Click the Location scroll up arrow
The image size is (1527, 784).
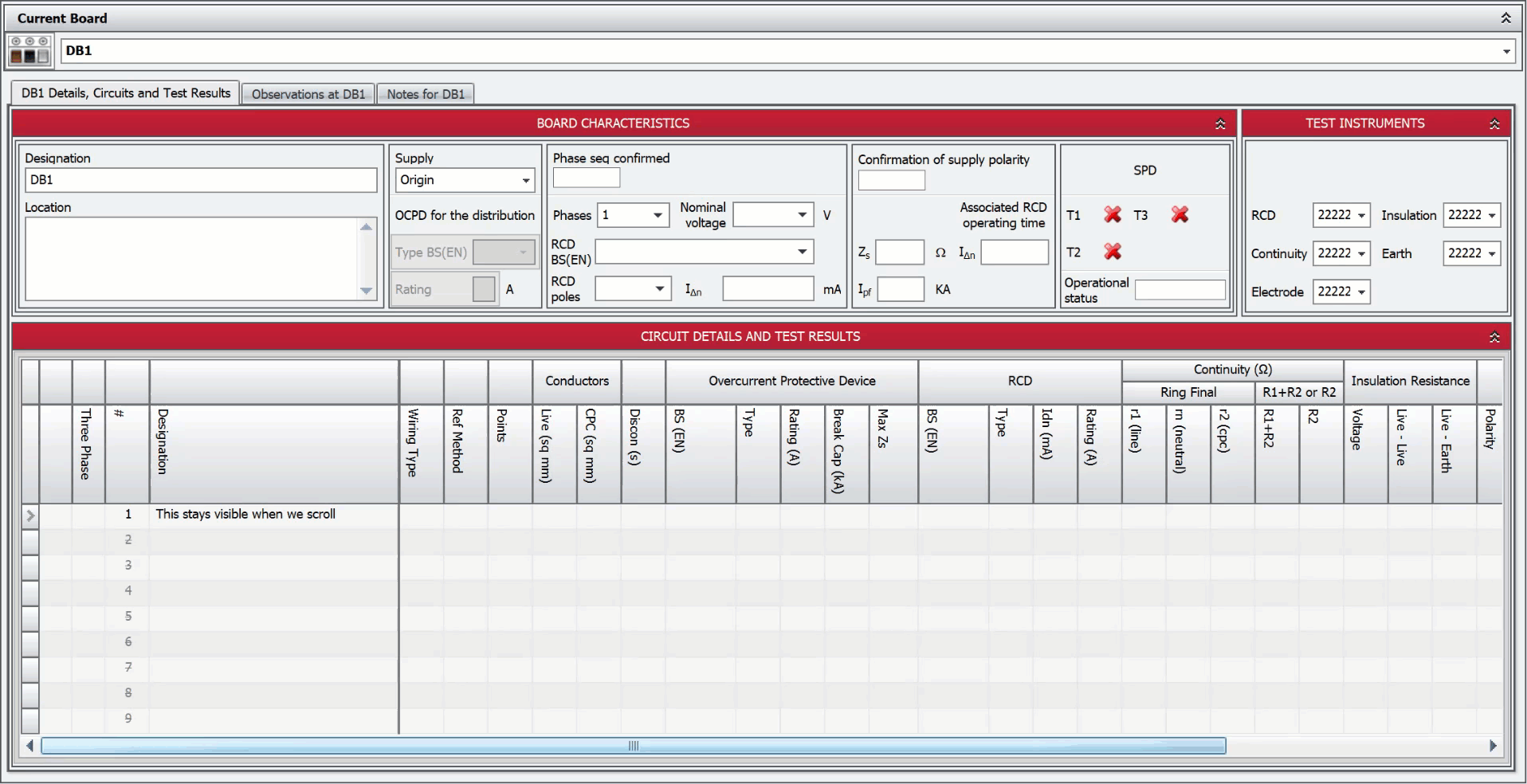coord(367,227)
